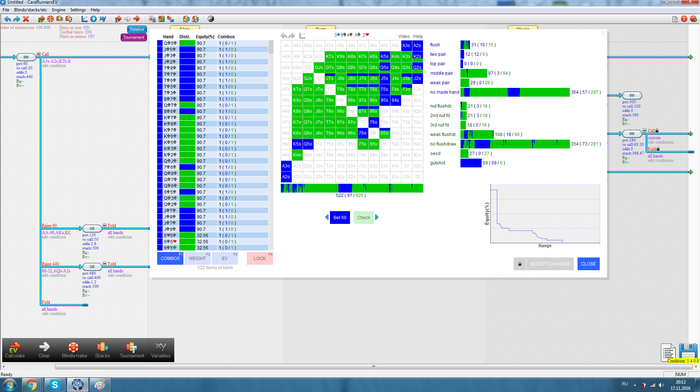Select the pink LOCK tab
Screen dimensions: 700x392
[260, 259]
